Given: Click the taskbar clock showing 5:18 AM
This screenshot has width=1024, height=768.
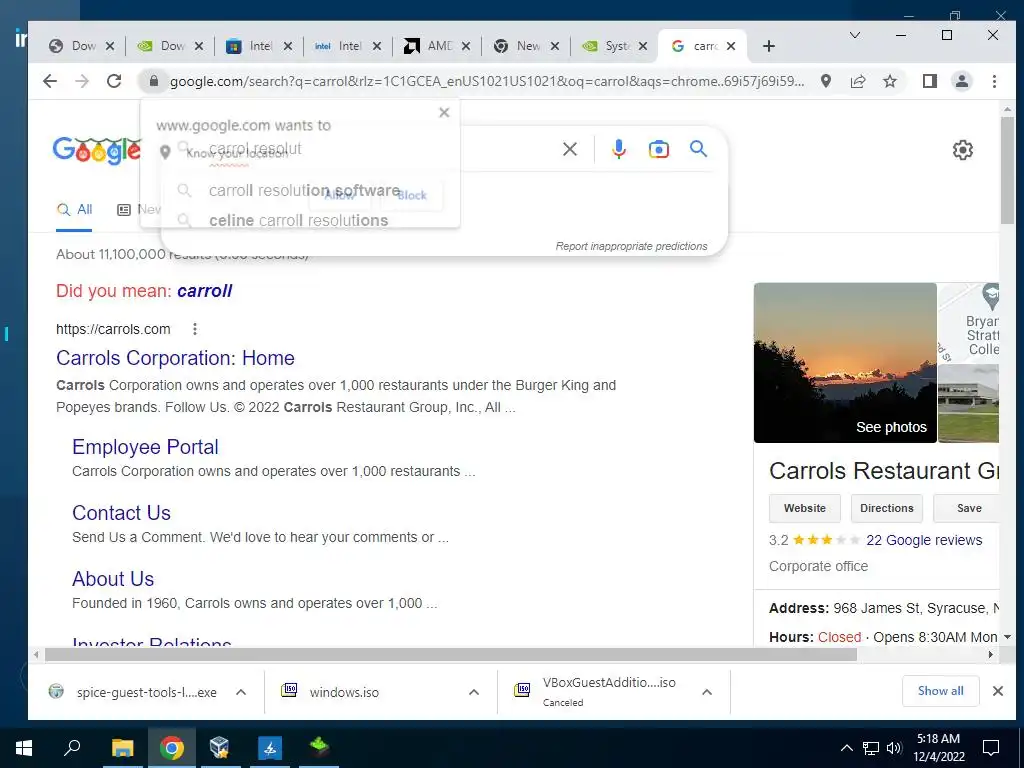Looking at the screenshot, I should [938, 748].
